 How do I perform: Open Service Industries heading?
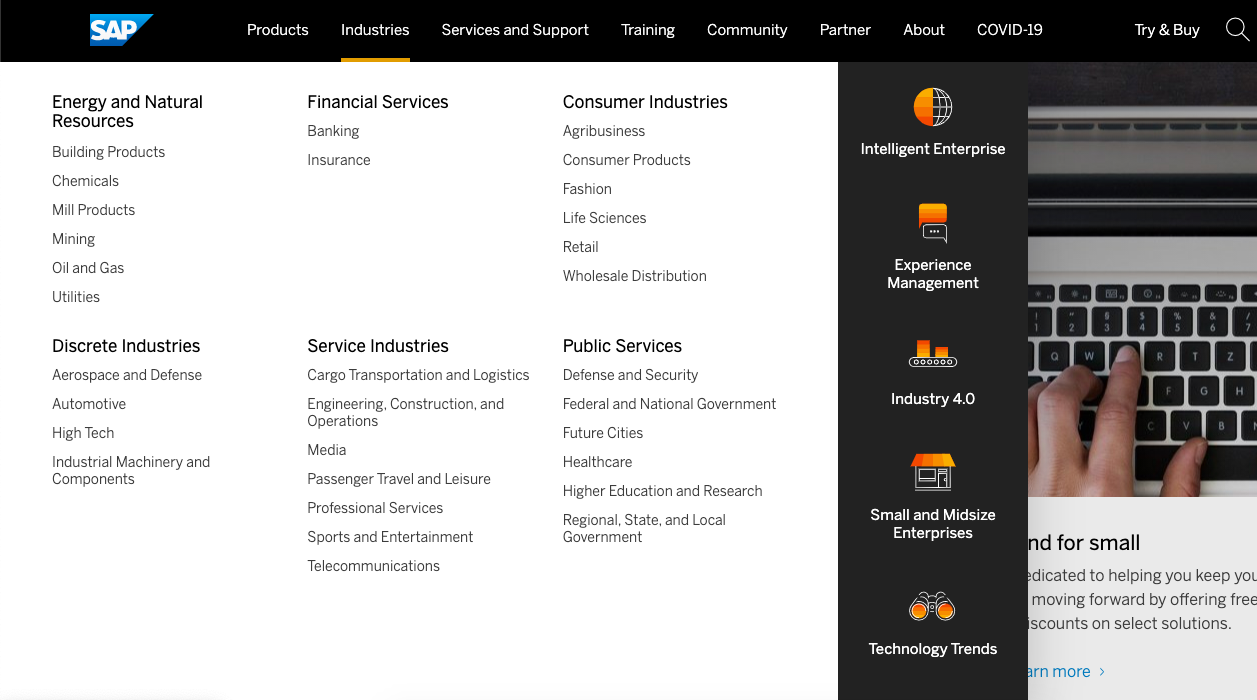(378, 346)
